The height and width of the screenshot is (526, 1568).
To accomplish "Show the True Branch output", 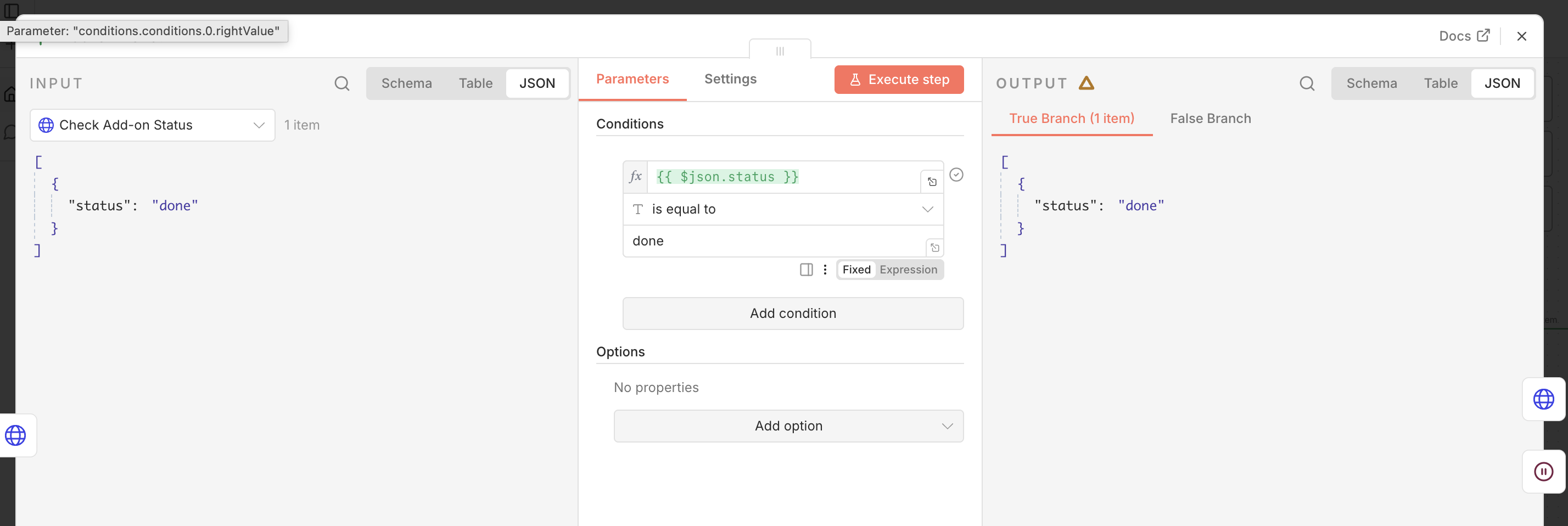I will point(1071,119).
